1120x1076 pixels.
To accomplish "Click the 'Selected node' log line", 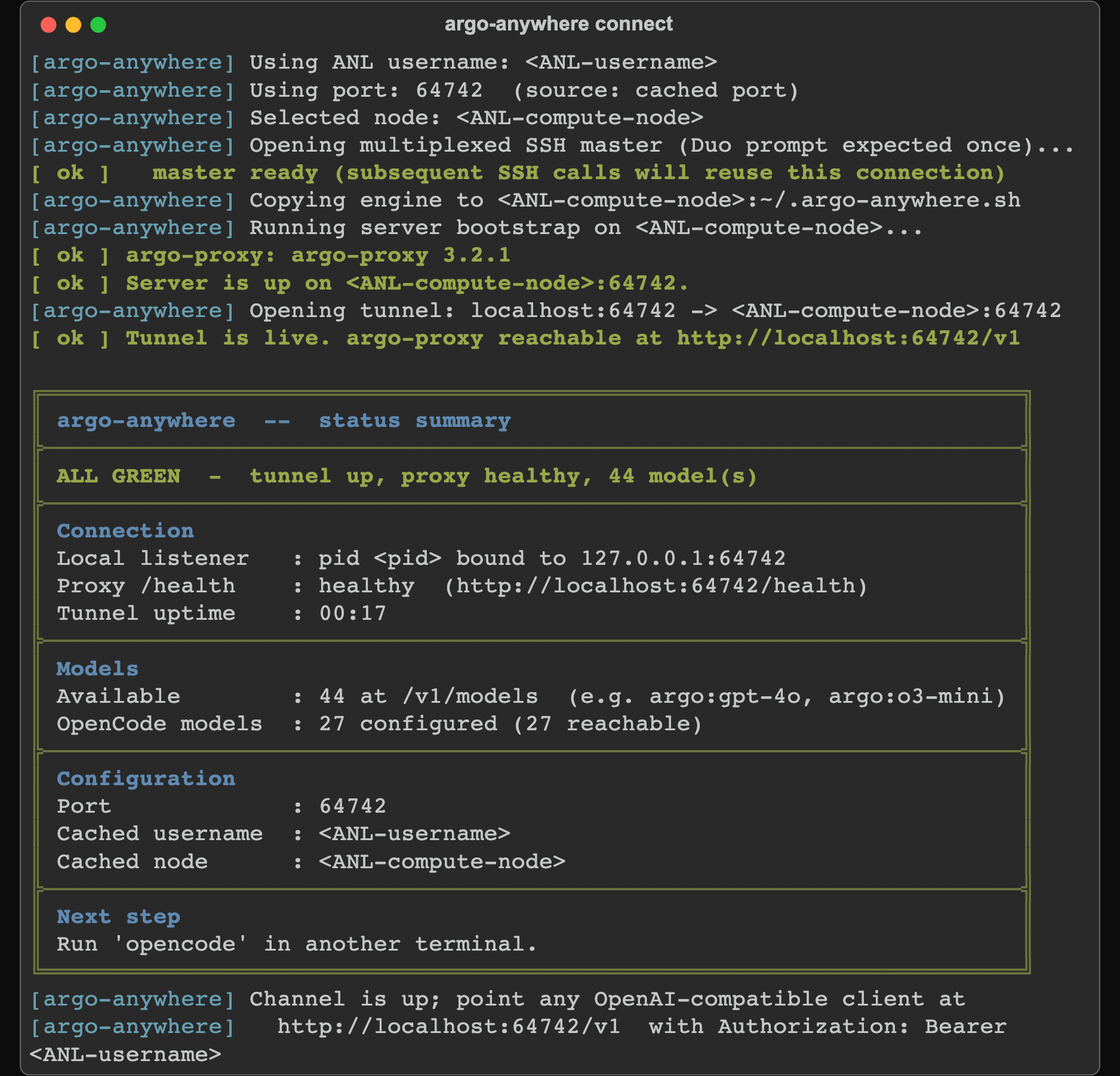I will click(x=367, y=118).
